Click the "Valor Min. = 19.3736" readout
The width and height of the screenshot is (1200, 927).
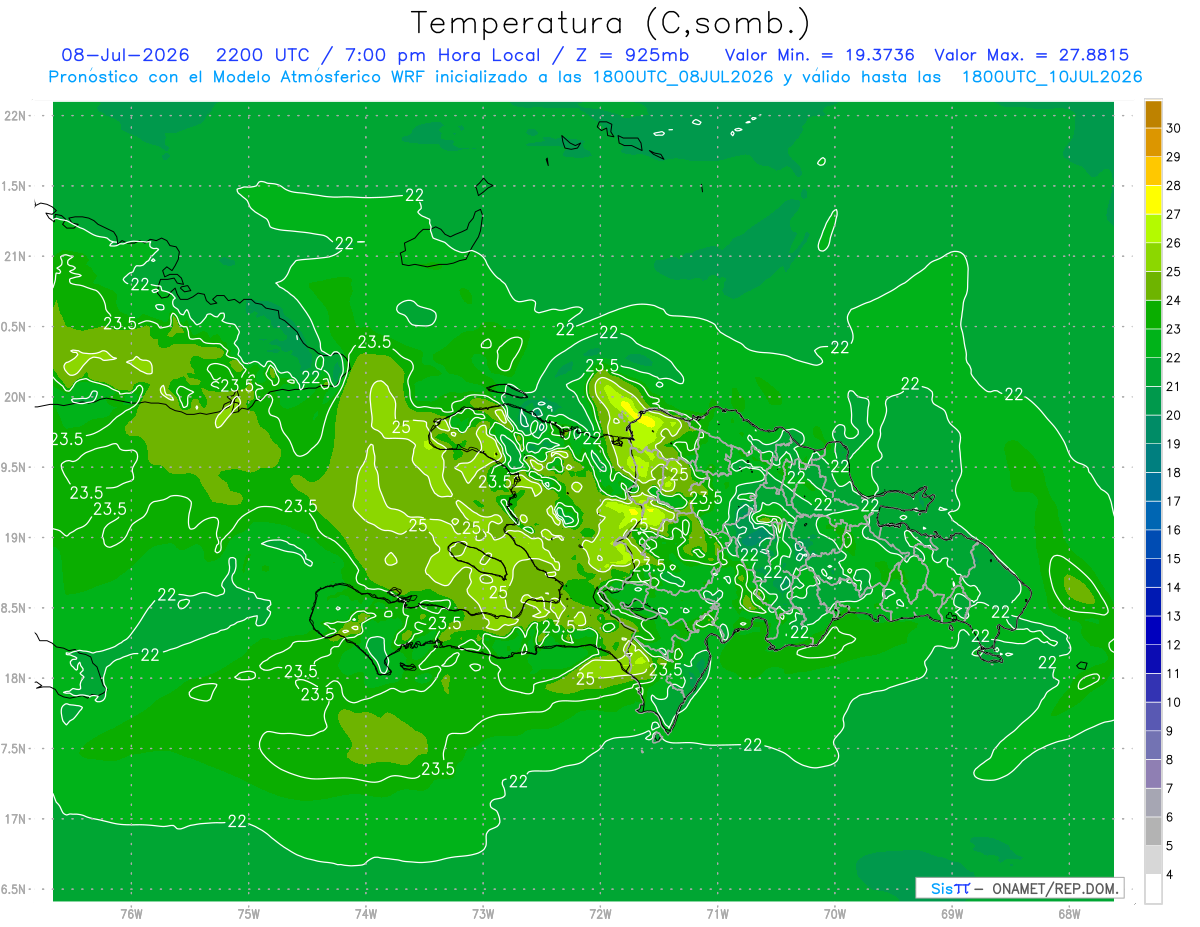tap(819, 55)
